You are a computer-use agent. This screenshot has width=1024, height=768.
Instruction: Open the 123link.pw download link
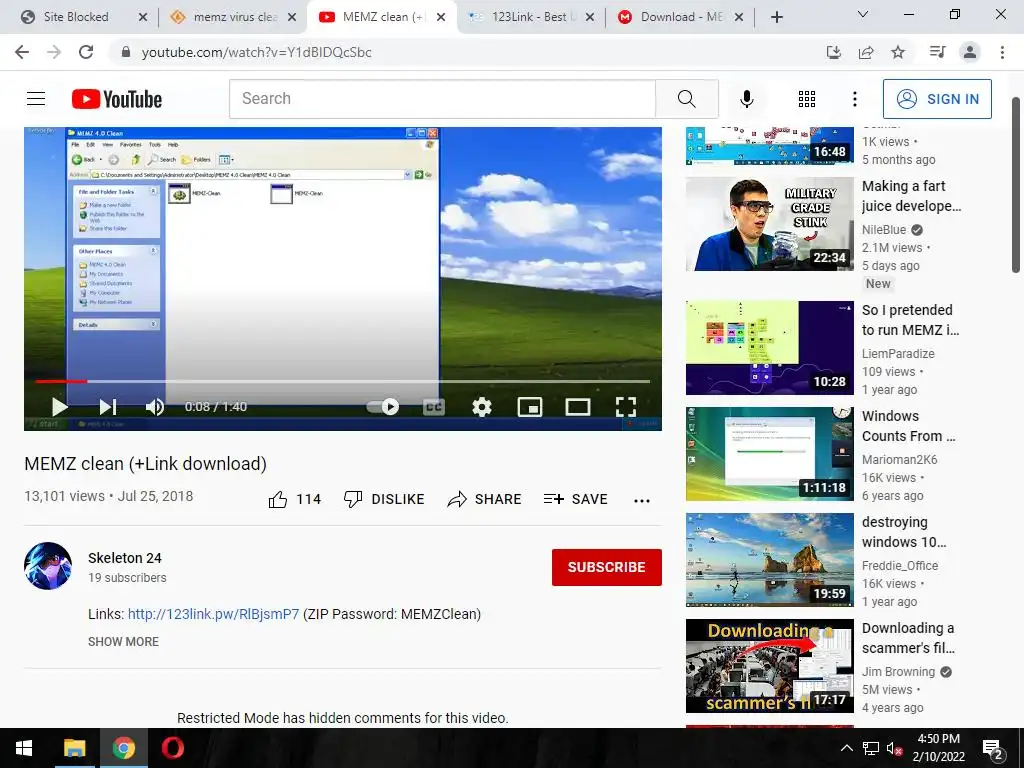(x=214, y=614)
